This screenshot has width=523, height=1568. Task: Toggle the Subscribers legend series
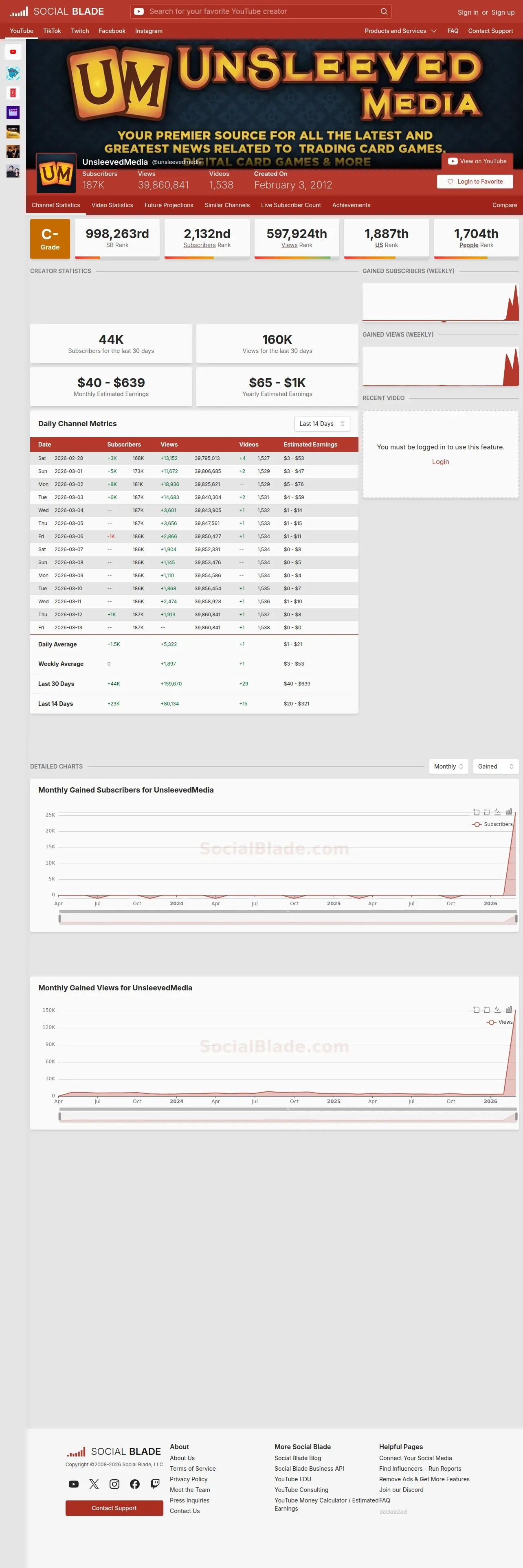click(492, 824)
